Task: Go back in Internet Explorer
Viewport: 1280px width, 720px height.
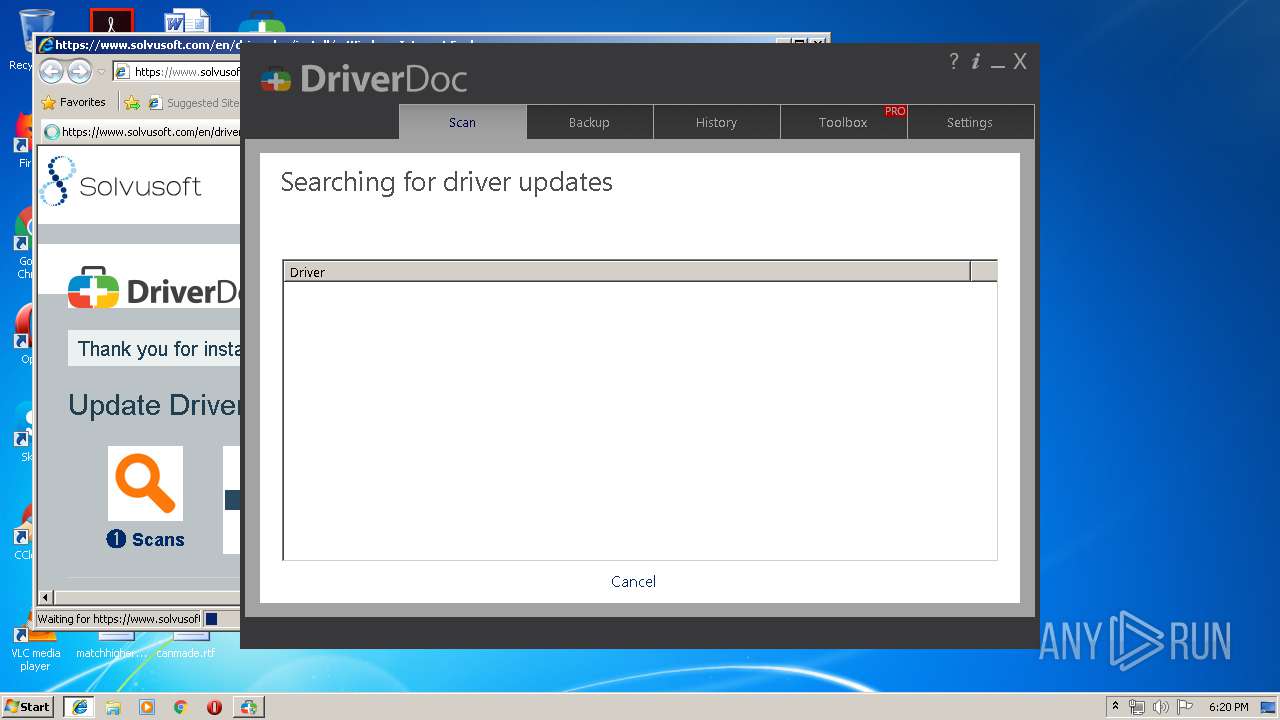Action: point(51,72)
